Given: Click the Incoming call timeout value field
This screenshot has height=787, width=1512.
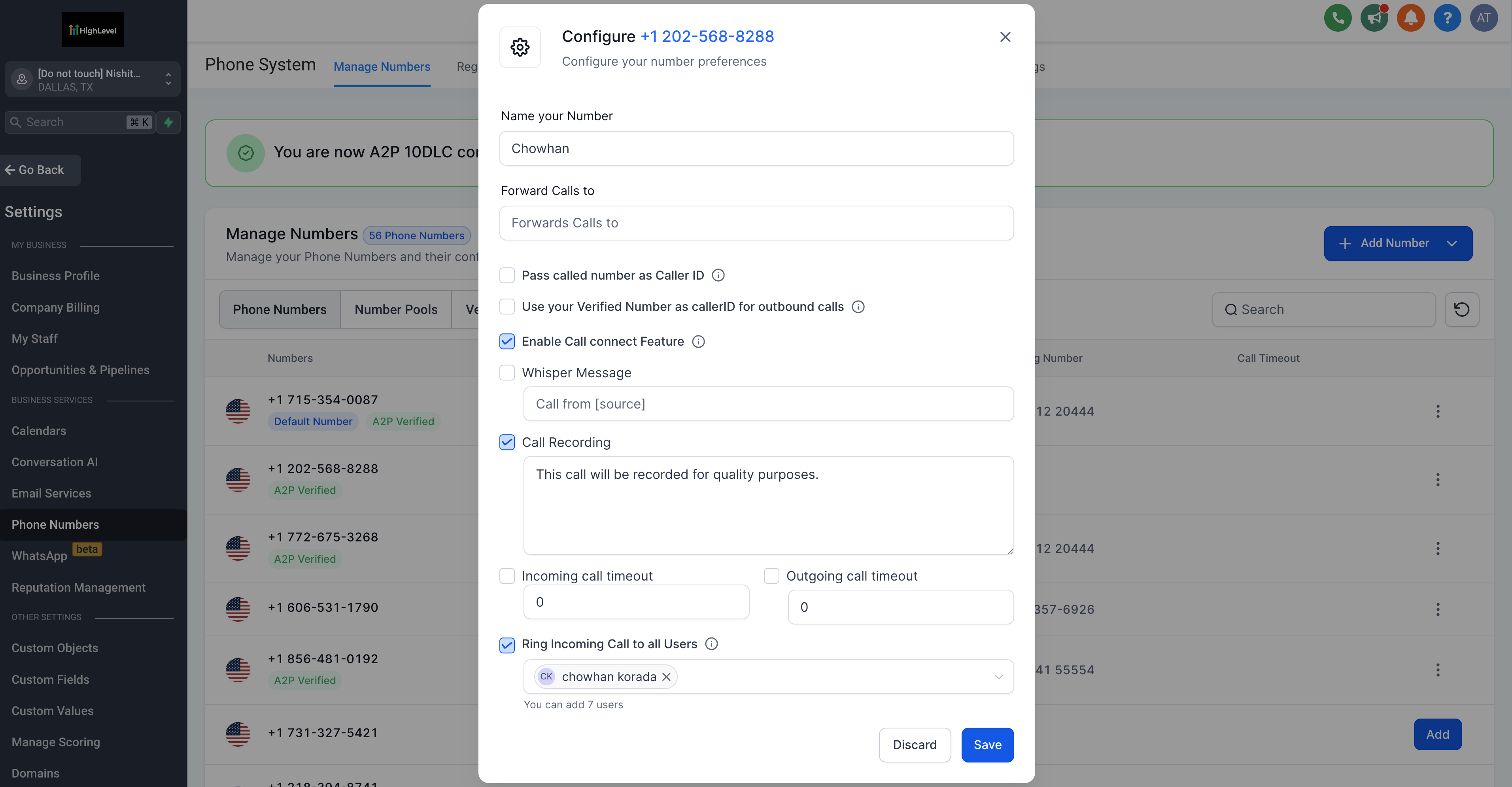Looking at the screenshot, I should coord(636,602).
